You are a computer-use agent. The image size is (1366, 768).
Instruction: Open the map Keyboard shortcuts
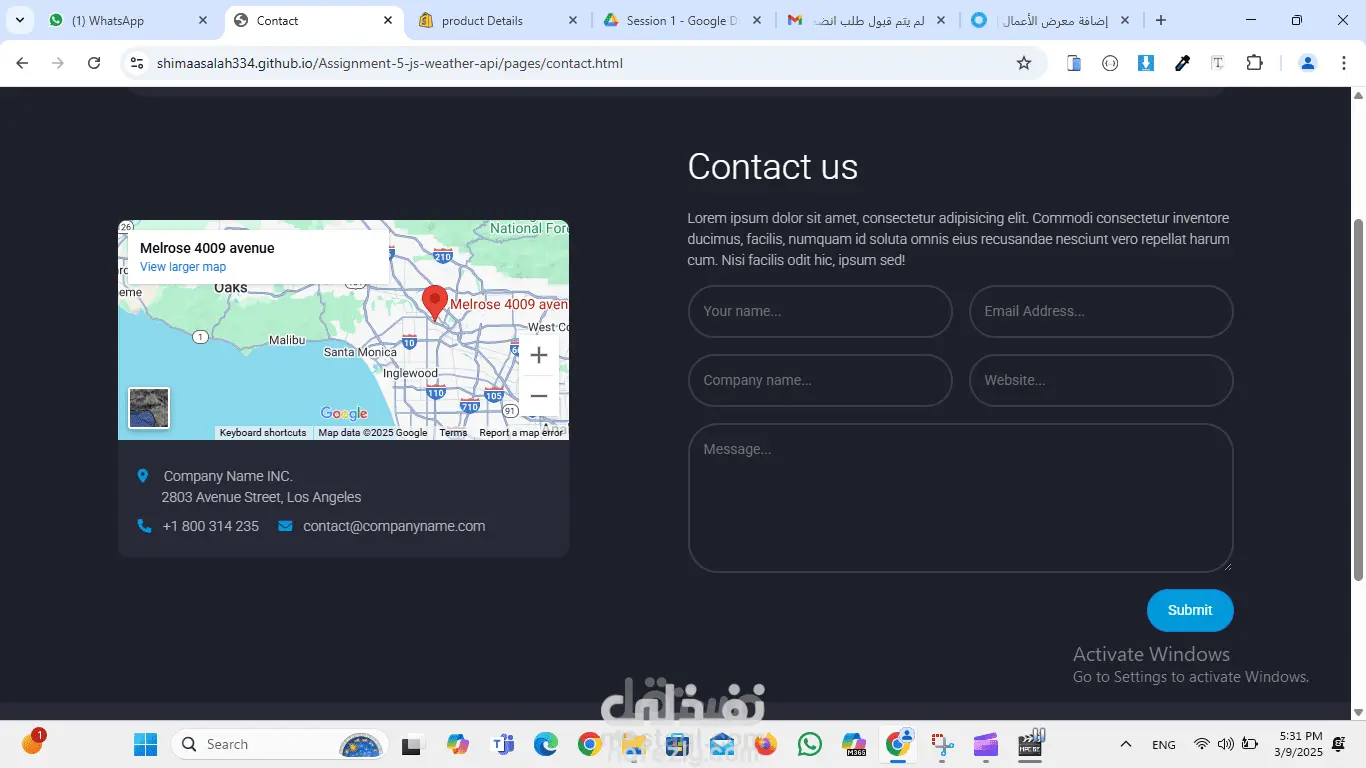pos(263,433)
